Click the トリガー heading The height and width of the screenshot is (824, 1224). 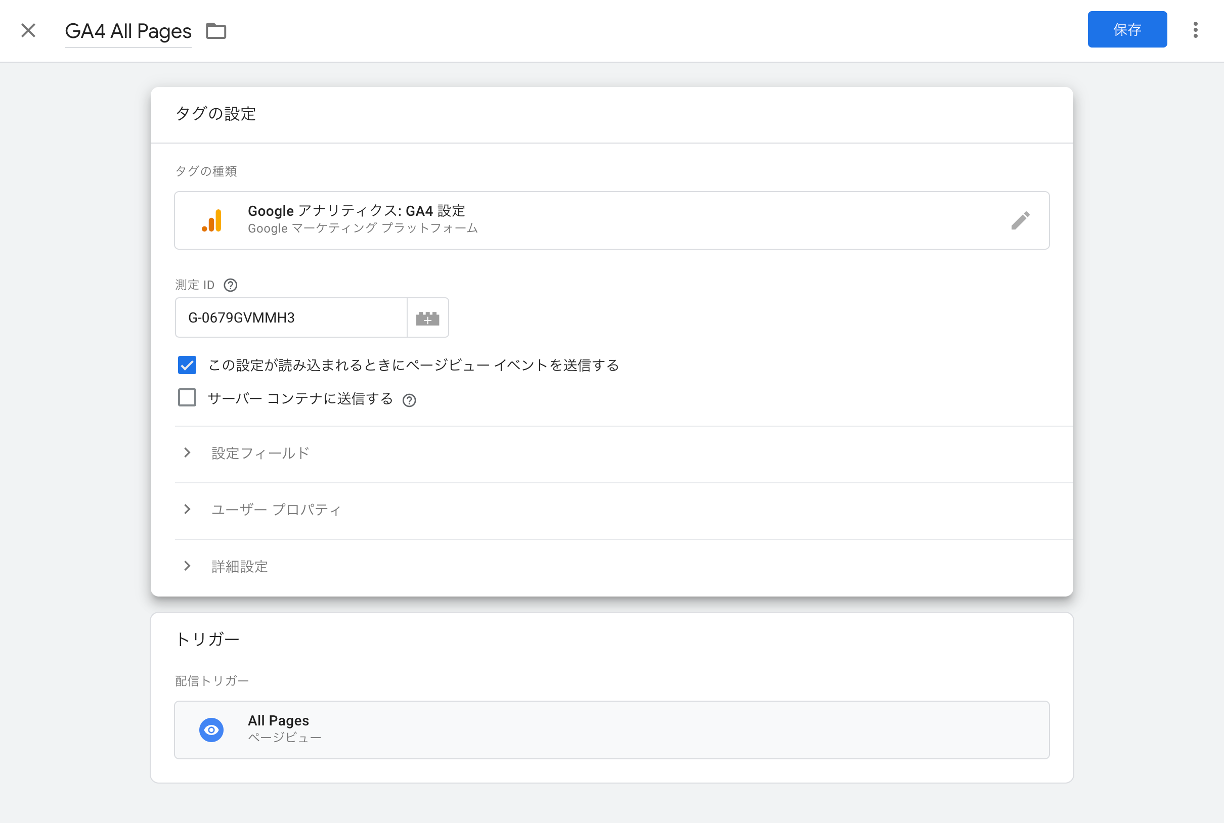(208, 639)
